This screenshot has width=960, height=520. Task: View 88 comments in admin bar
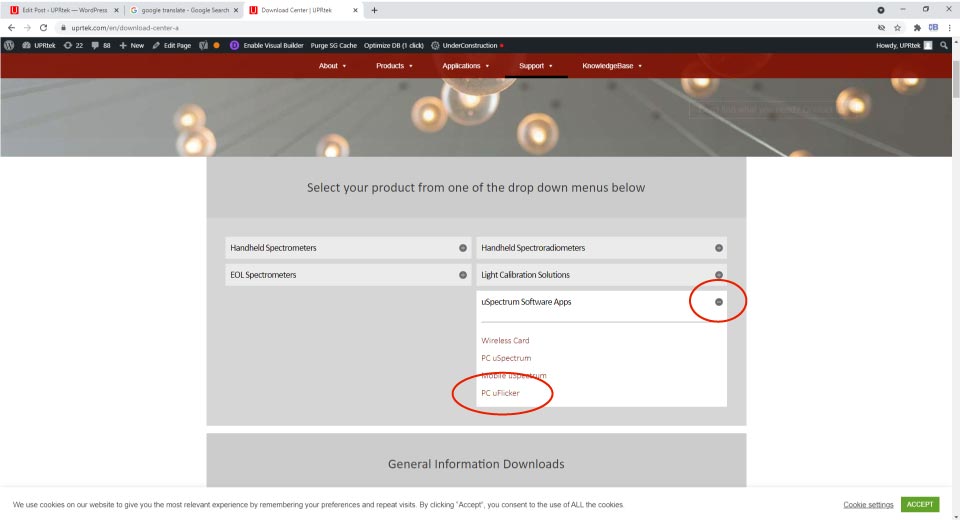click(x=101, y=45)
